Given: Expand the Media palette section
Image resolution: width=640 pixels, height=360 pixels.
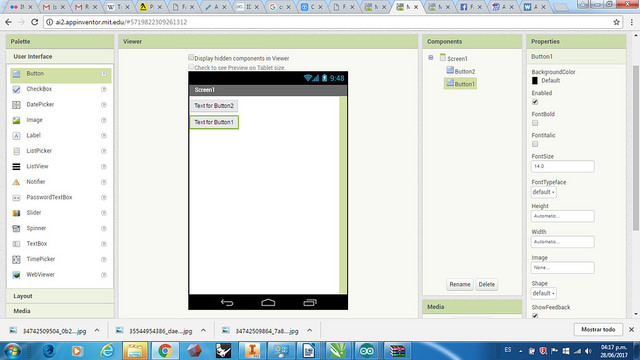Looking at the screenshot, I should [x=60, y=311].
